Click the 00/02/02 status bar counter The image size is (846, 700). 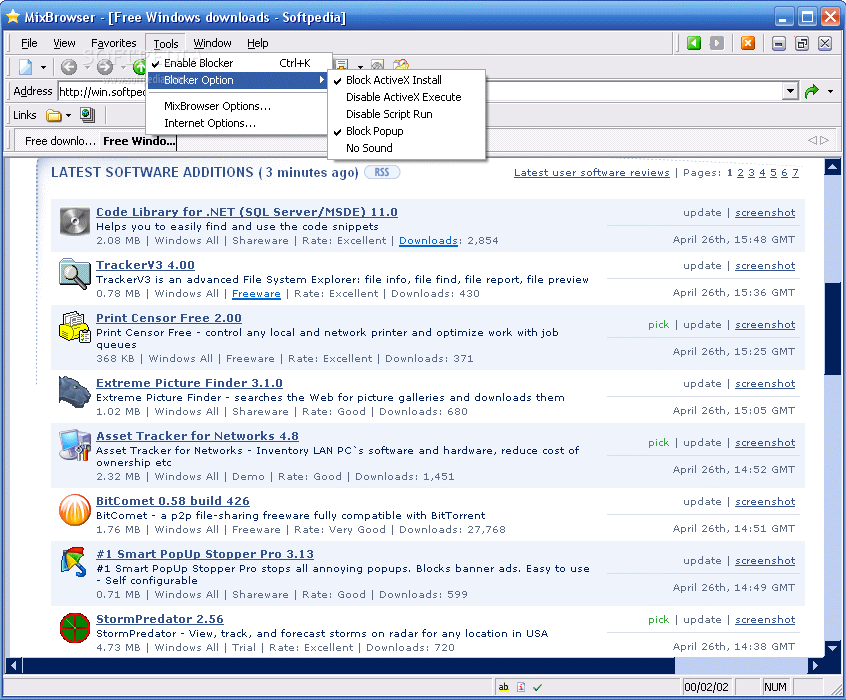click(706, 687)
